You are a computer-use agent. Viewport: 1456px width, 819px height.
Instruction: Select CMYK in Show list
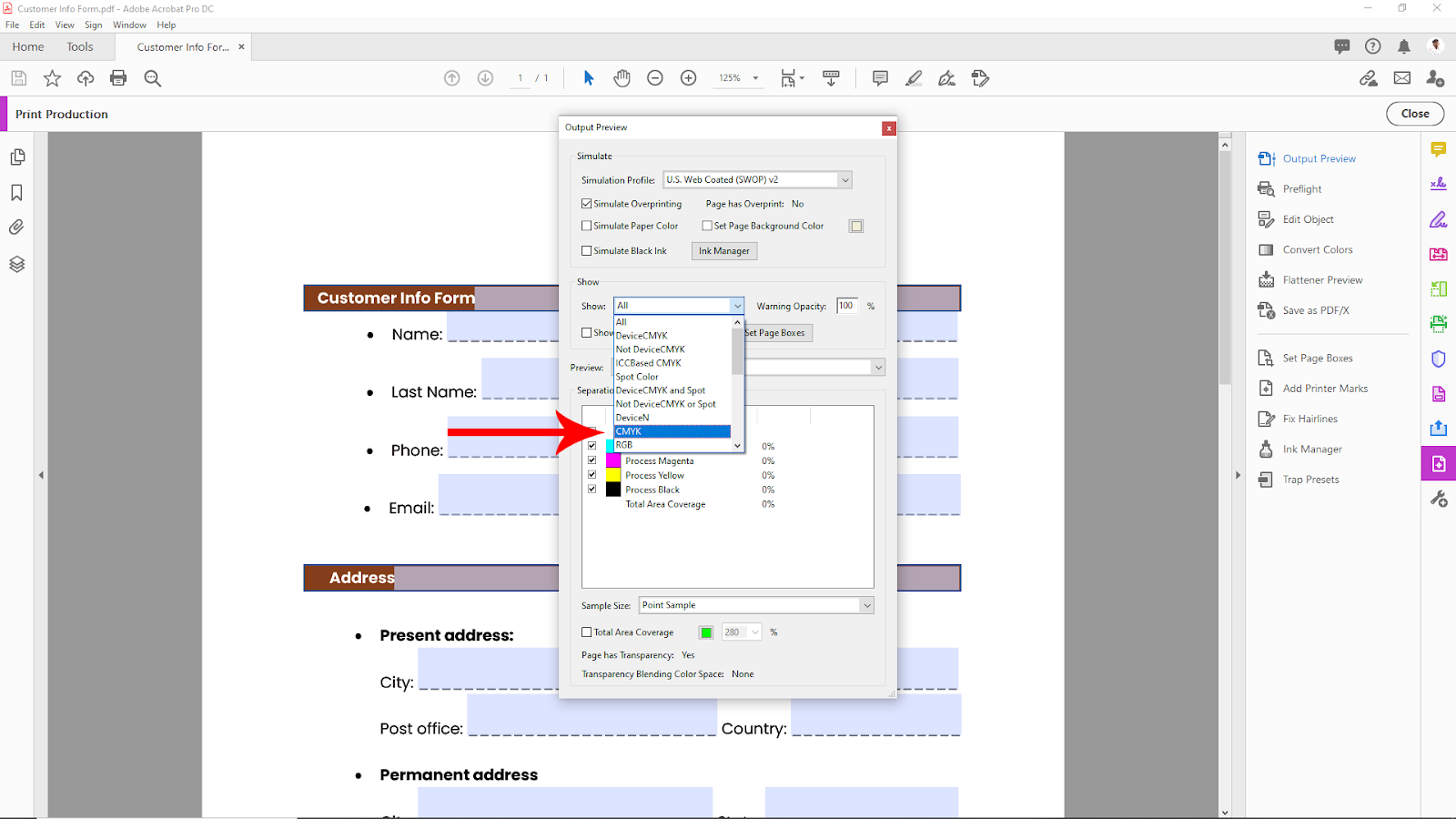pos(672,431)
